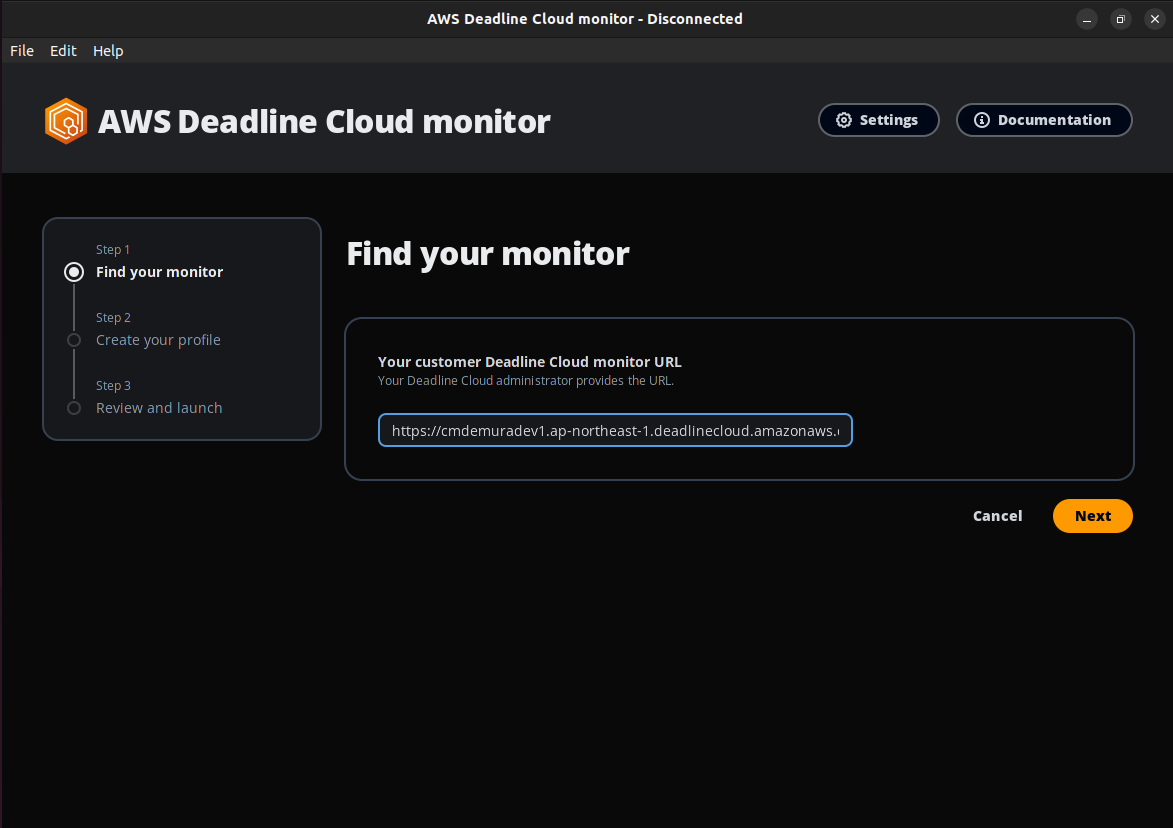1173x828 pixels.
Task: Click the gear icon on the Settings button
Action: (843, 119)
